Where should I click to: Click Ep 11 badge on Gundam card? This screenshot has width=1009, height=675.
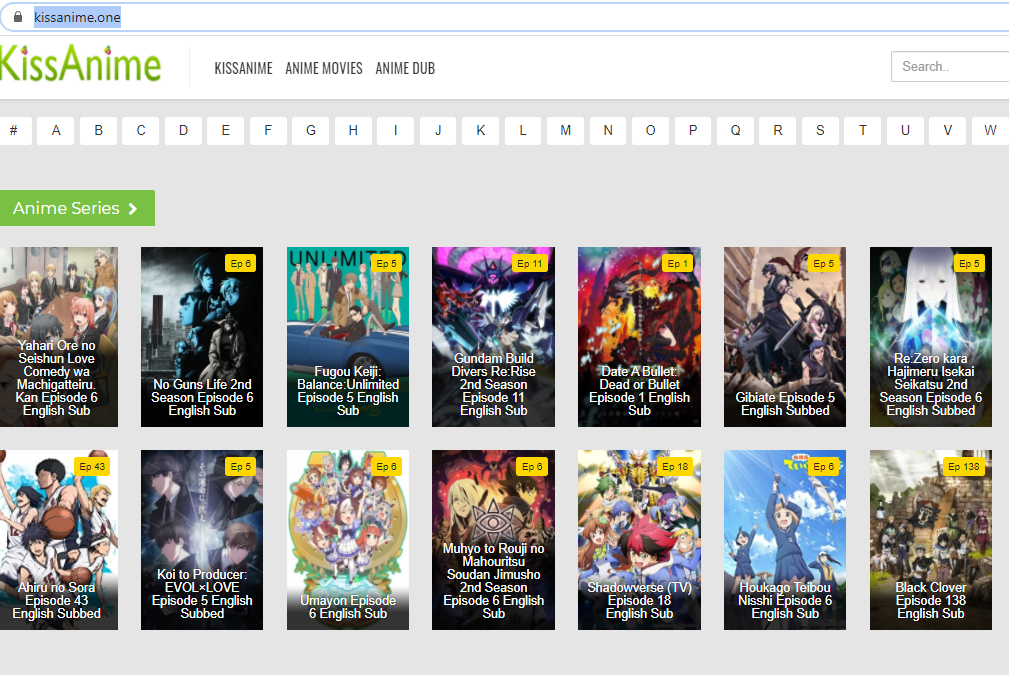[x=530, y=263]
